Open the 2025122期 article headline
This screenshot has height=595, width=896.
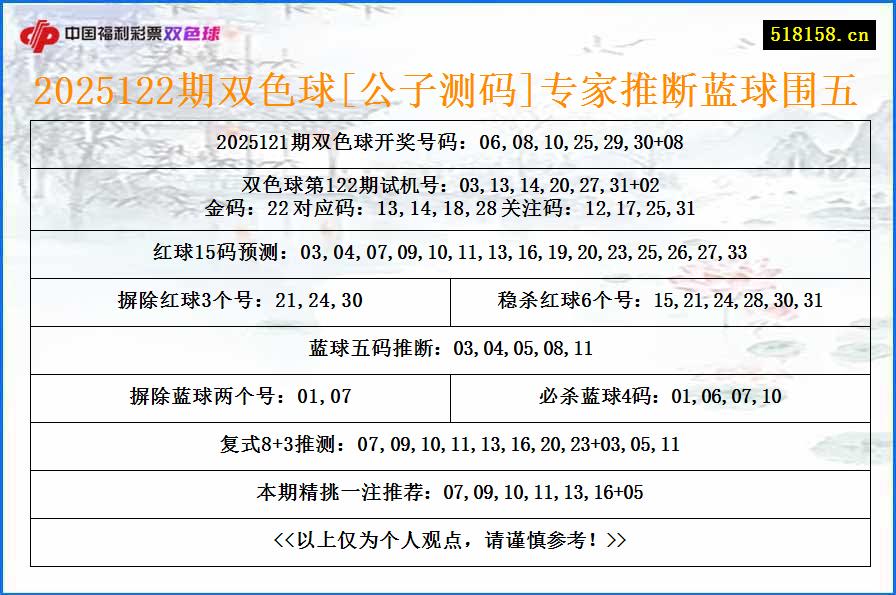448,91
